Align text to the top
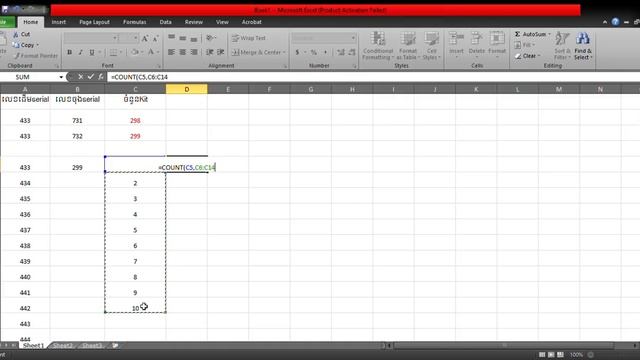640x360 pixels. pos(171,38)
